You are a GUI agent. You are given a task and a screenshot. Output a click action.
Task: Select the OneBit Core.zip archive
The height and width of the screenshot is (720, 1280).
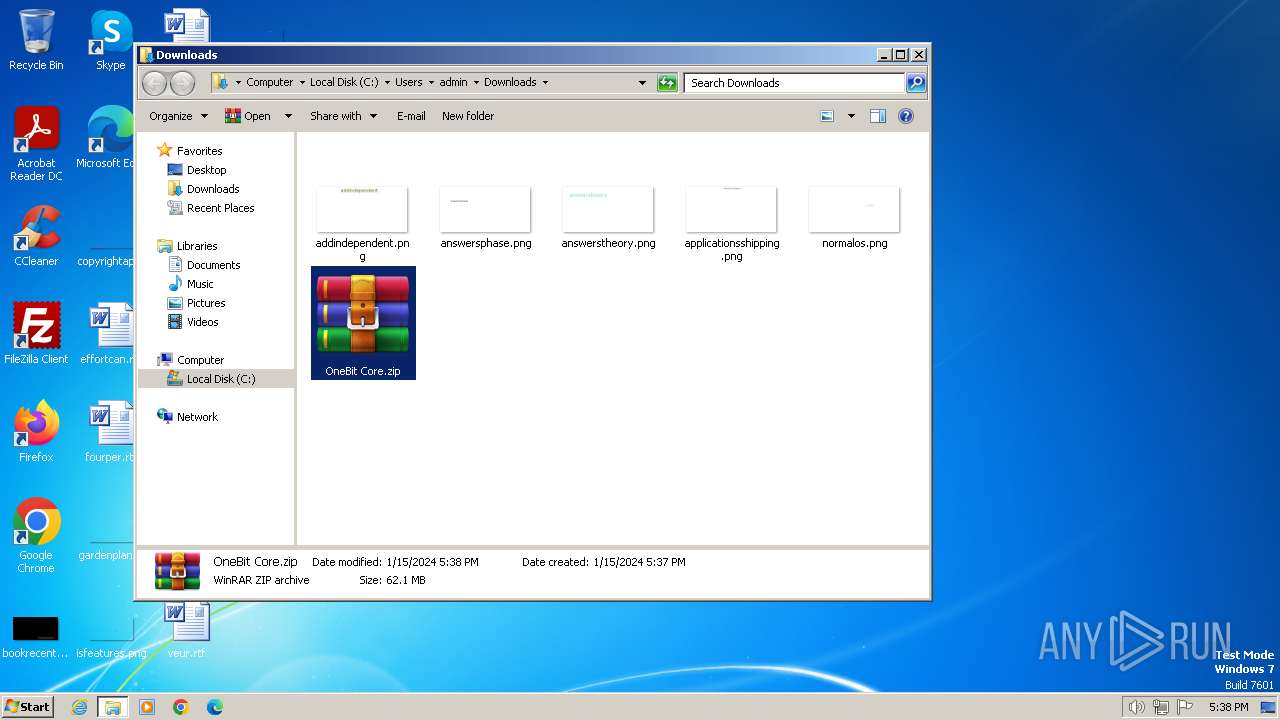click(x=363, y=323)
